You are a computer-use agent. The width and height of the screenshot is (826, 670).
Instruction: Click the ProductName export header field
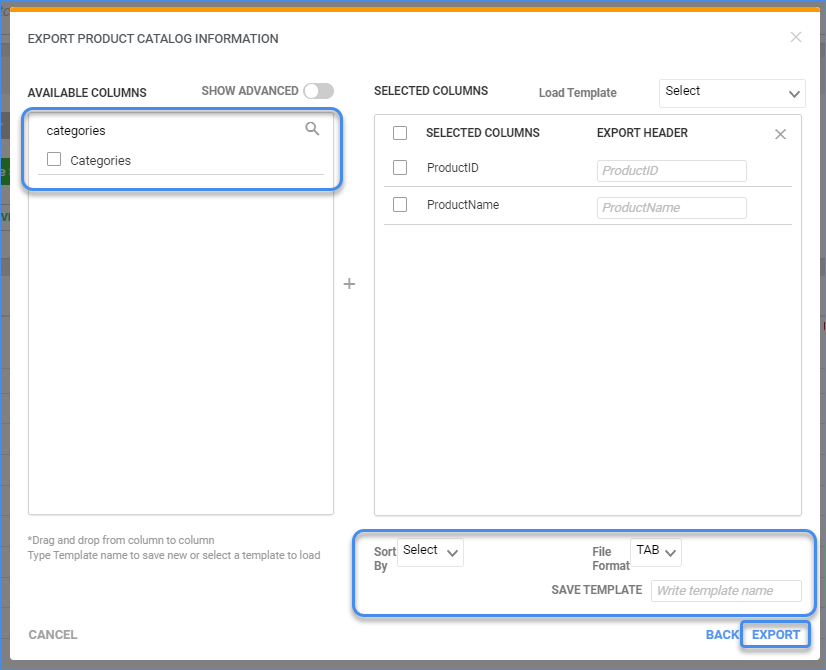[671, 207]
